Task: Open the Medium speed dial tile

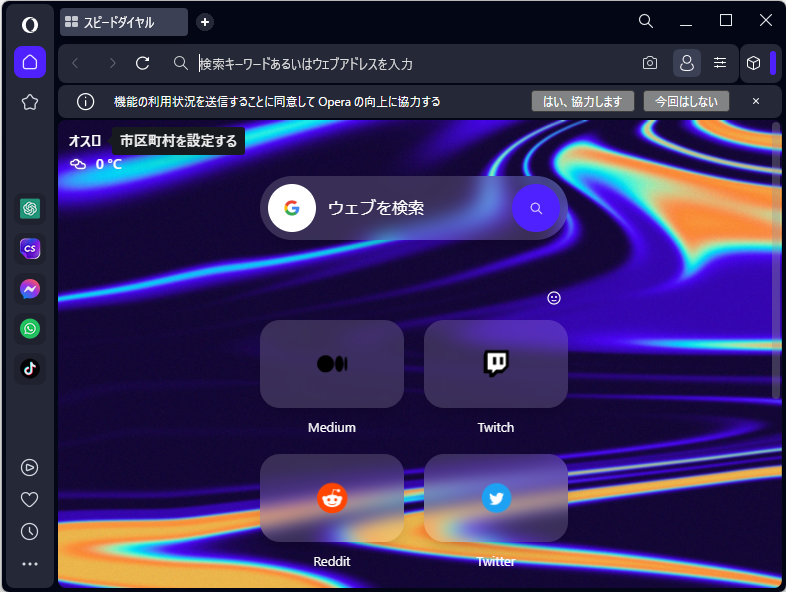Action: pyautogui.click(x=332, y=364)
